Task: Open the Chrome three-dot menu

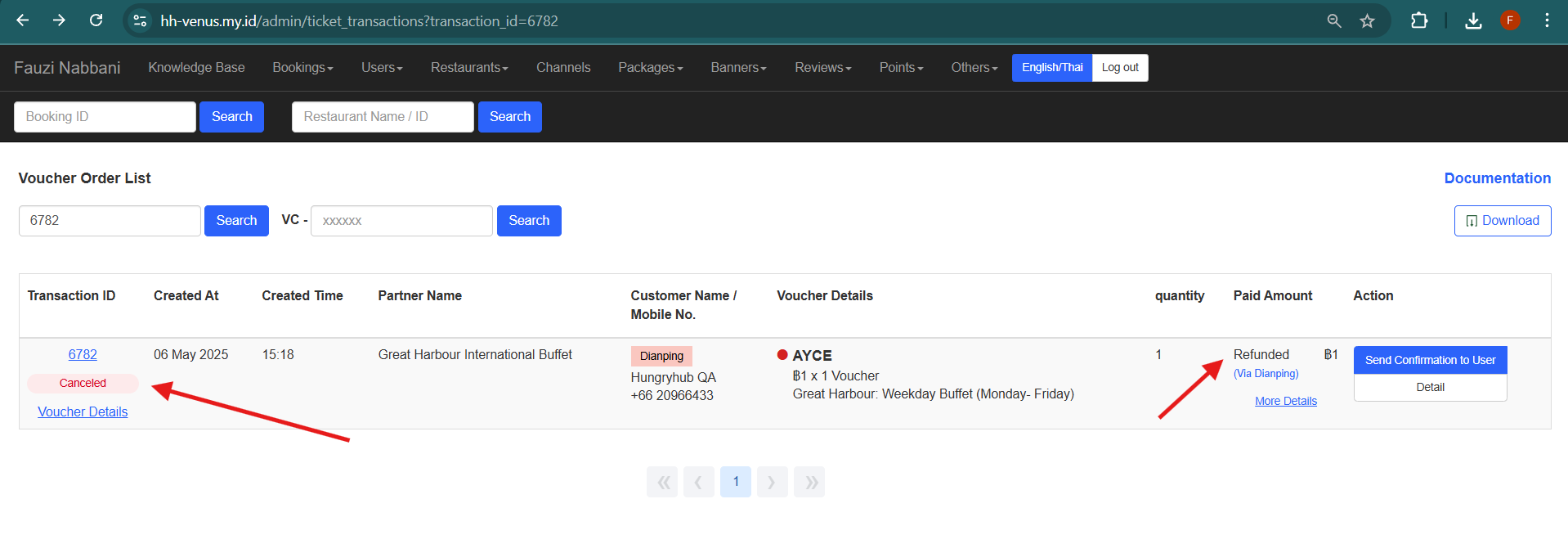Action: coord(1547,20)
